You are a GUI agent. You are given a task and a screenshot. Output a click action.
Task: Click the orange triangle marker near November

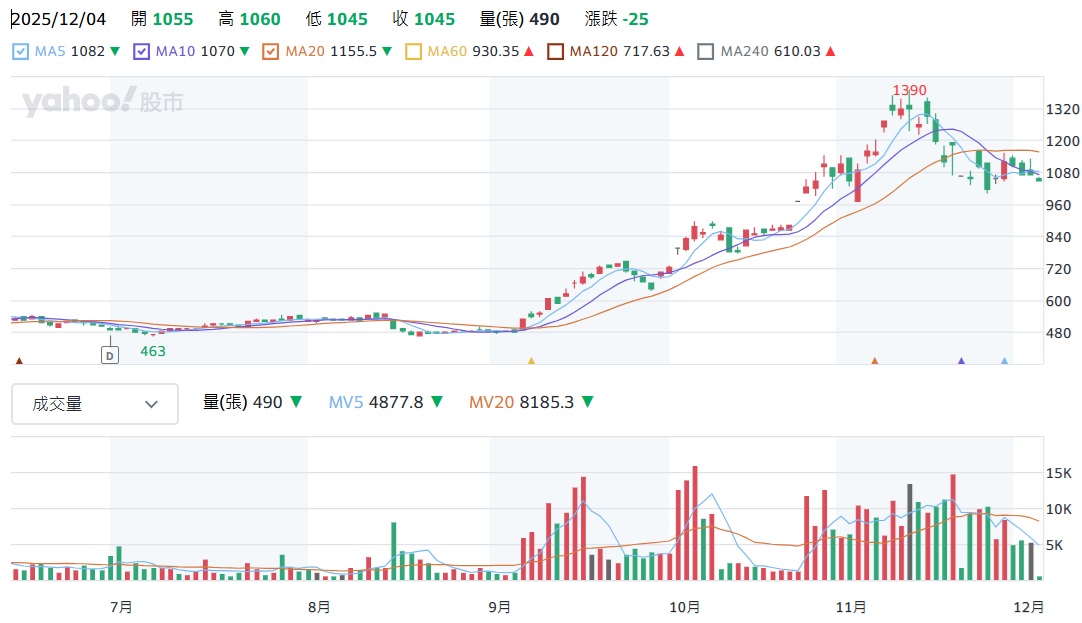[x=874, y=361]
